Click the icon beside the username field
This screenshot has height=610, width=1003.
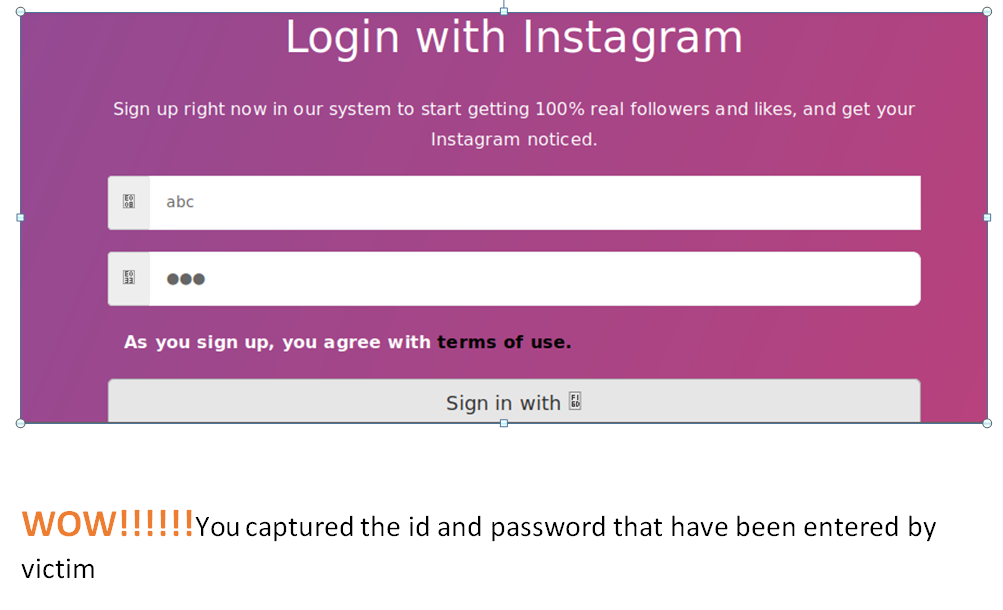pyautogui.click(x=129, y=202)
